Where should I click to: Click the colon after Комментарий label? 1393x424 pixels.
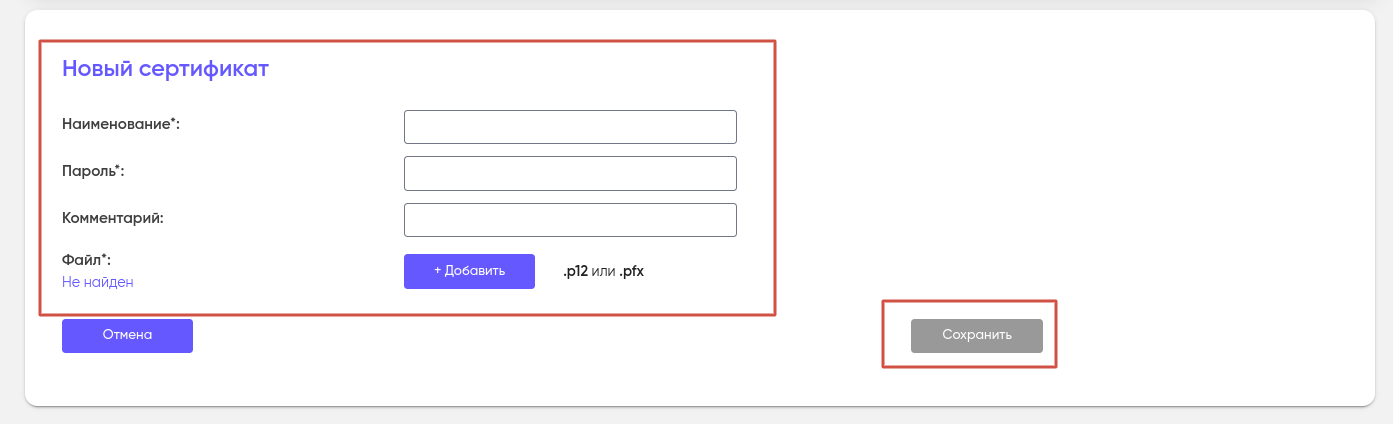[x=161, y=218]
